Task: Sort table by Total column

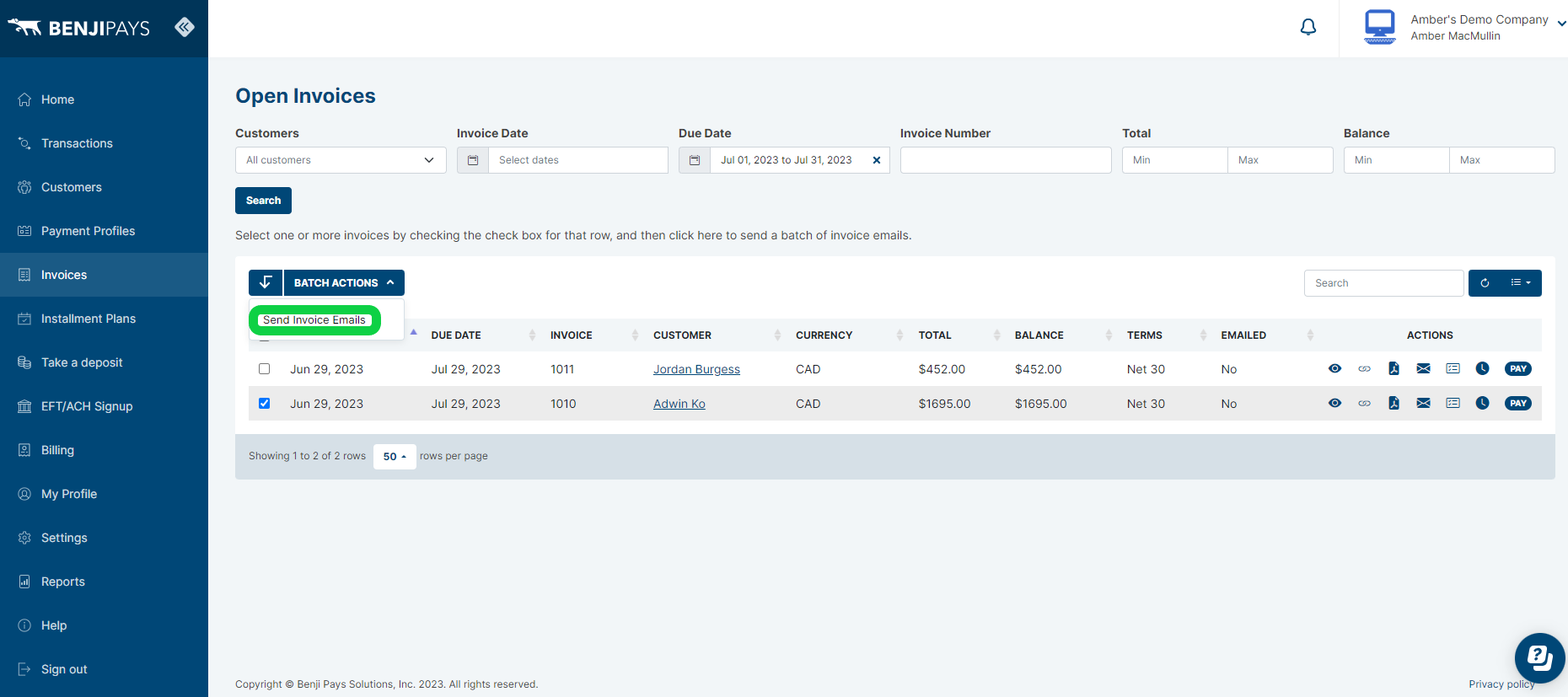Action: point(958,335)
